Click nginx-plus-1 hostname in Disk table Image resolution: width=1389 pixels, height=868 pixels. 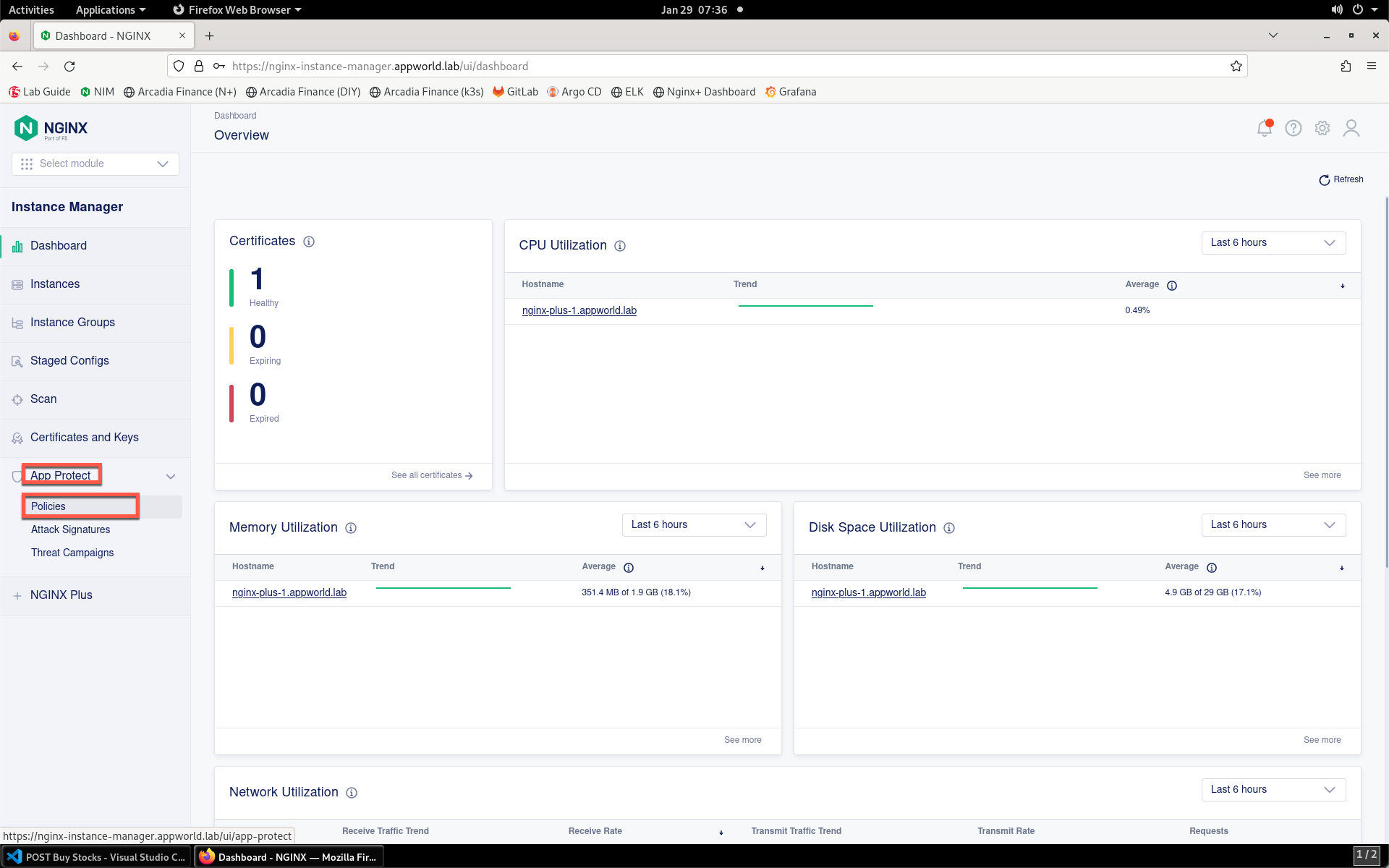(869, 592)
